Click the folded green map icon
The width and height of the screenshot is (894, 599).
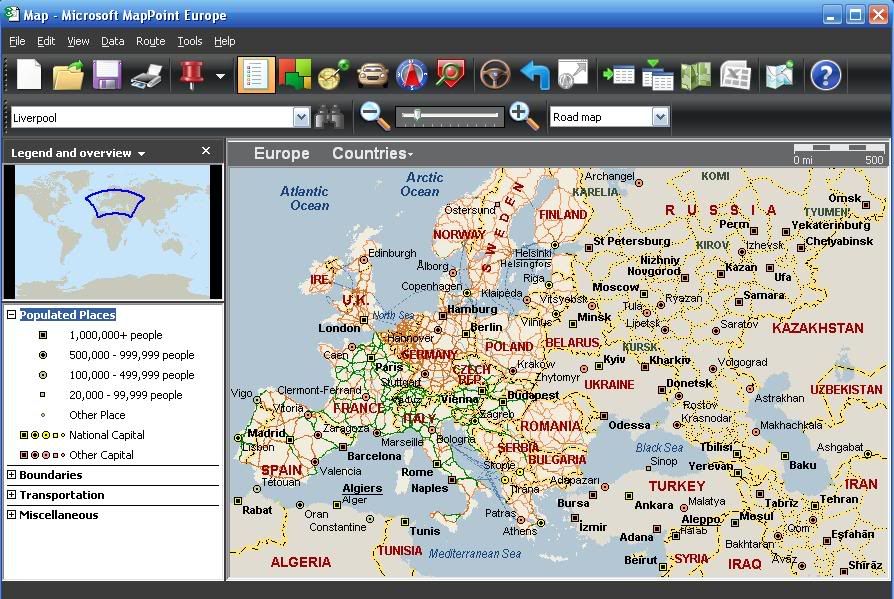tap(696, 75)
